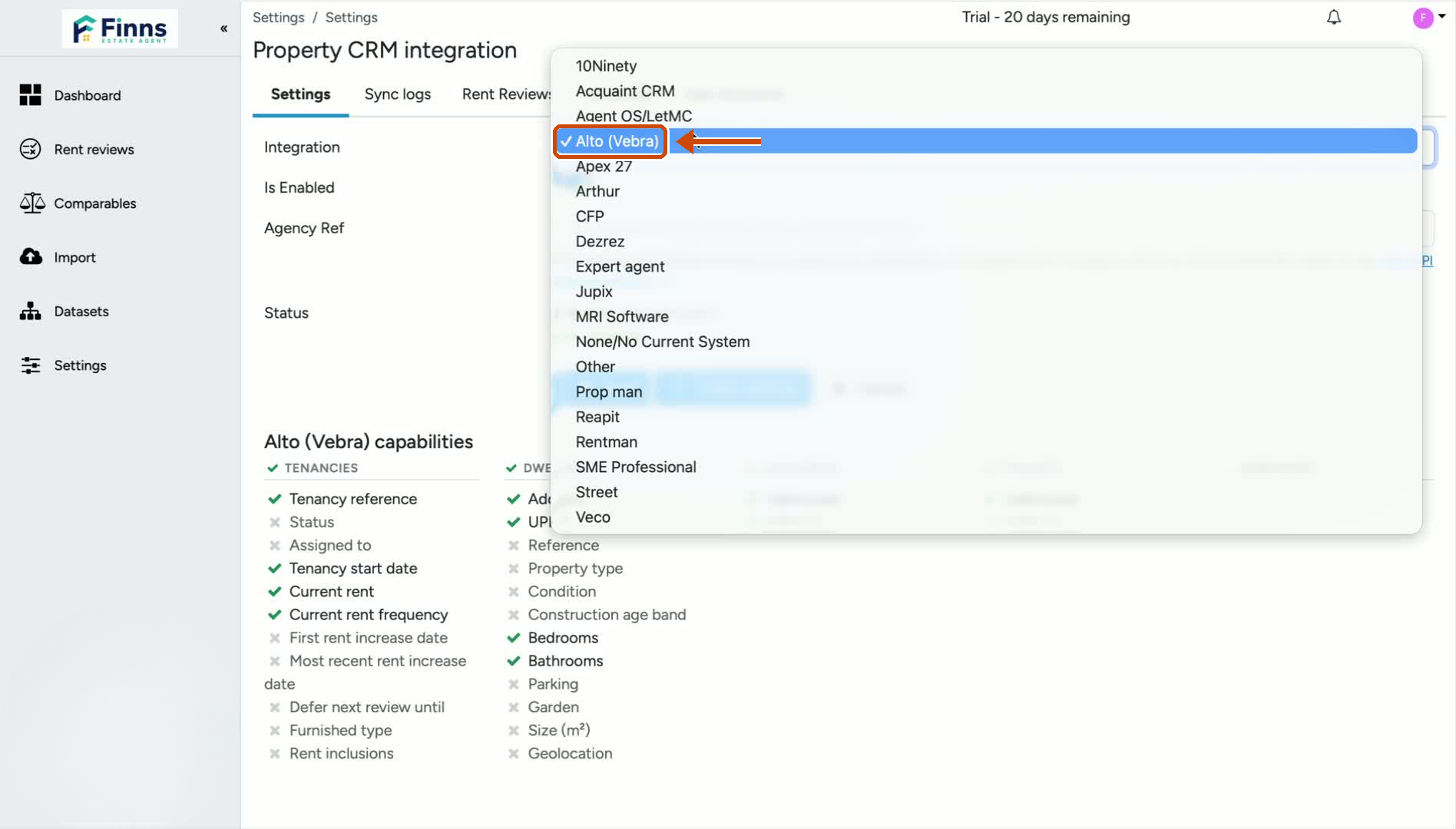Click the Current rent check icon

coord(274,591)
